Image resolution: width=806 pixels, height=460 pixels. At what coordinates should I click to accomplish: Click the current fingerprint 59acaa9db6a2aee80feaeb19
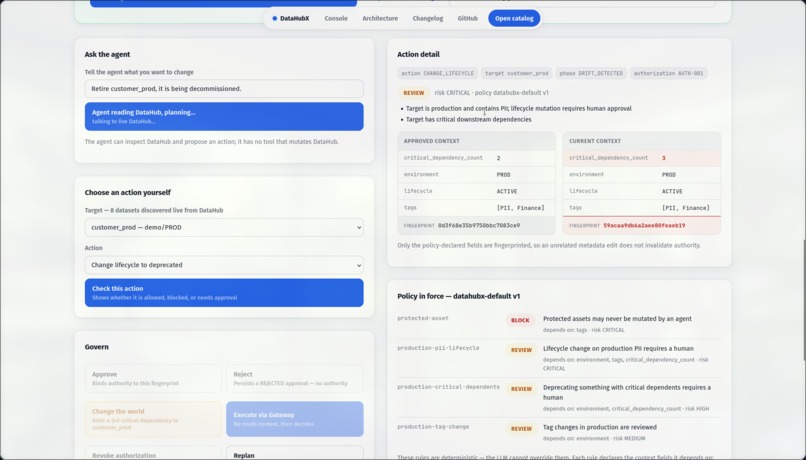(644, 225)
